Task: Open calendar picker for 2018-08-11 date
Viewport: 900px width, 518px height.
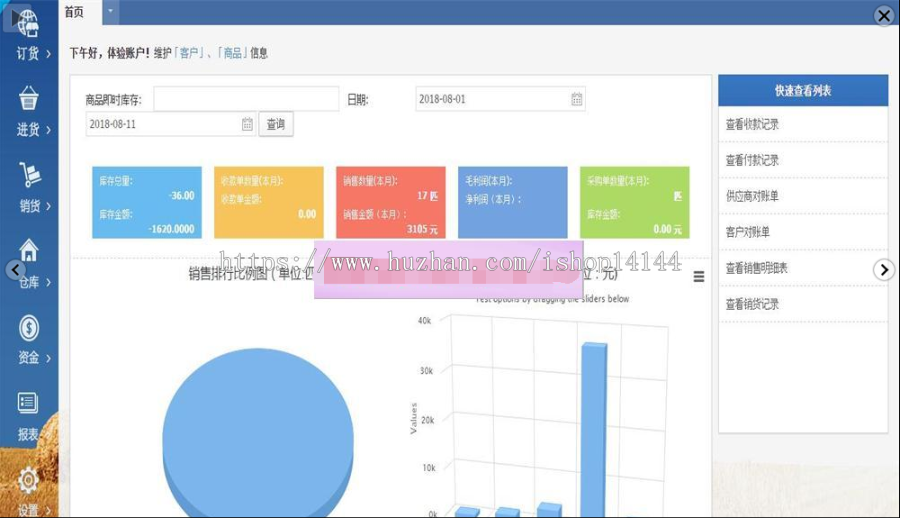Action: [x=247, y=124]
